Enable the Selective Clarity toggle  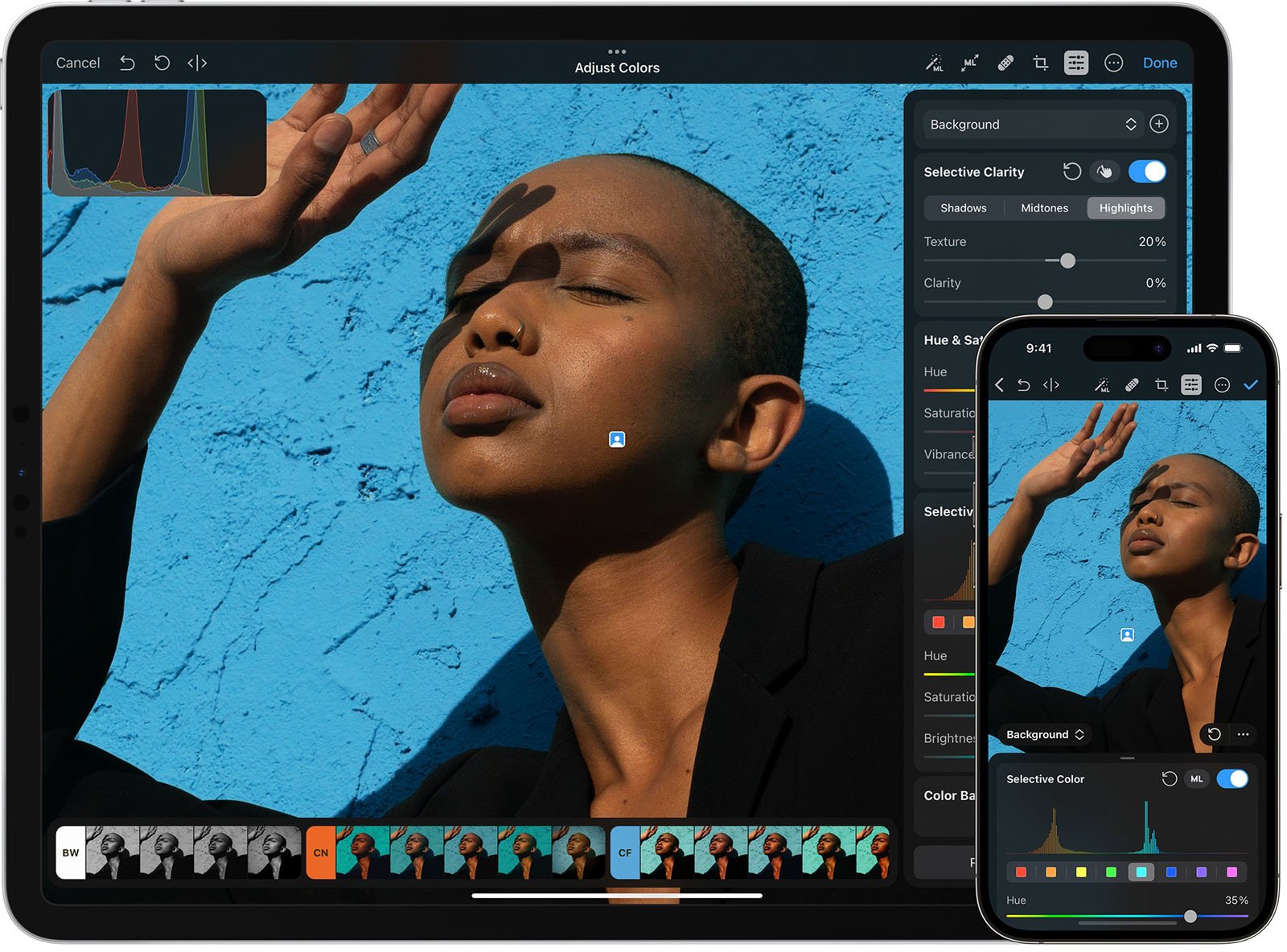click(1147, 171)
